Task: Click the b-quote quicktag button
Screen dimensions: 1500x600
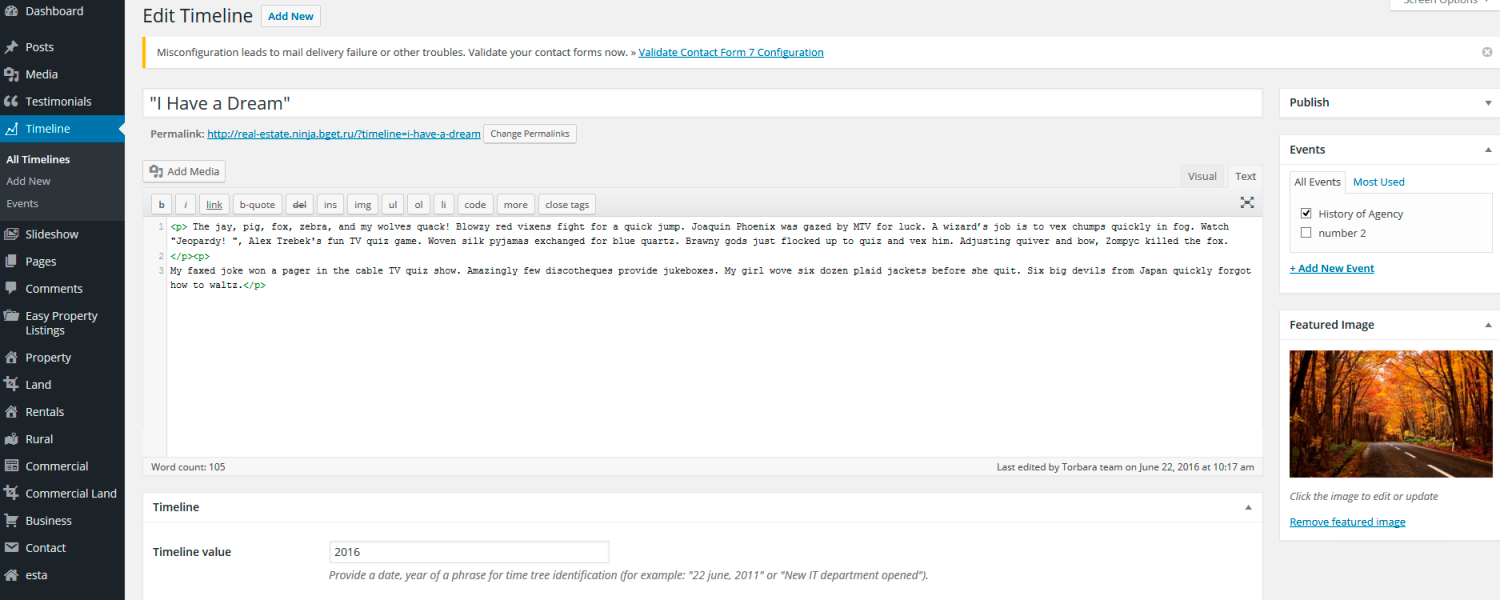Action: tap(257, 204)
